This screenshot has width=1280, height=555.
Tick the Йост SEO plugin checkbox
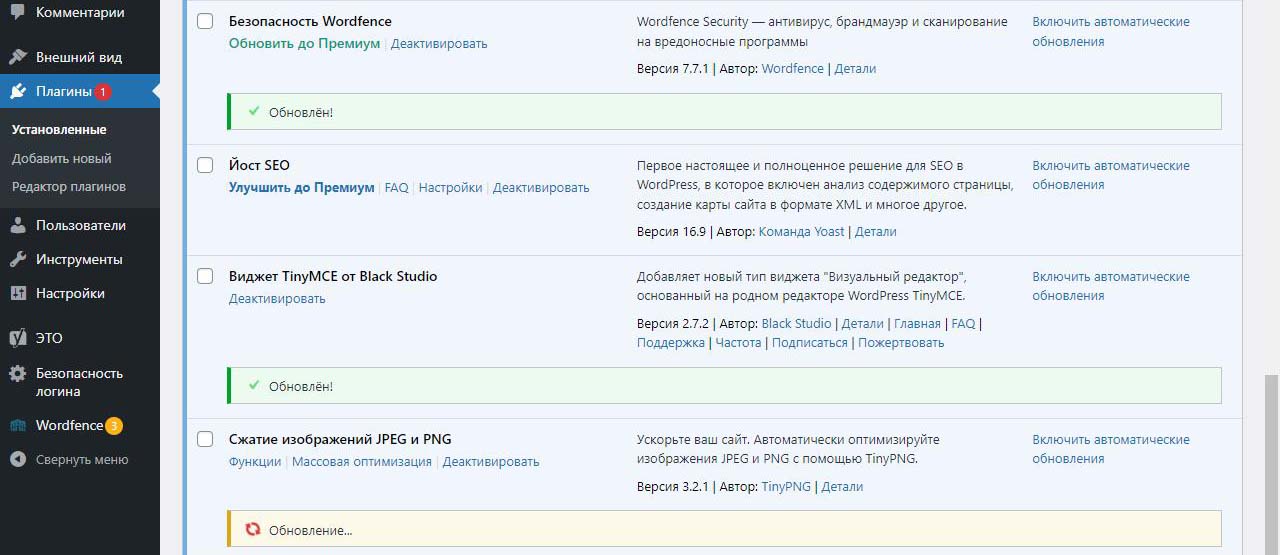pos(205,165)
